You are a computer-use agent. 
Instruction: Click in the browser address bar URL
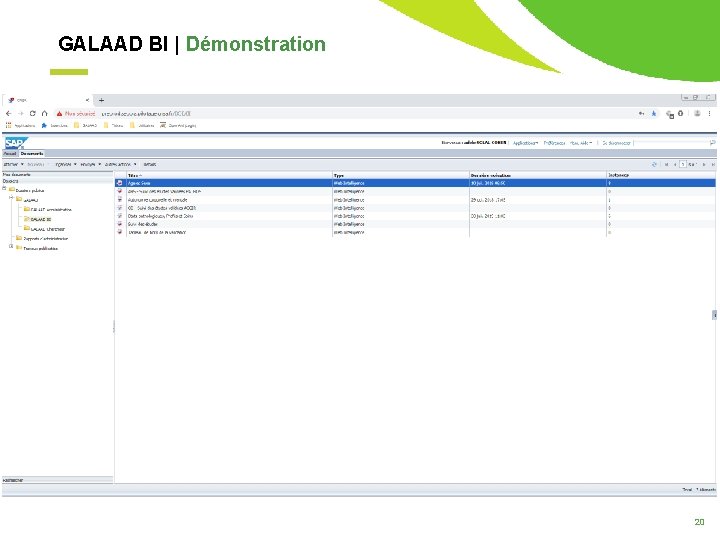point(146,113)
